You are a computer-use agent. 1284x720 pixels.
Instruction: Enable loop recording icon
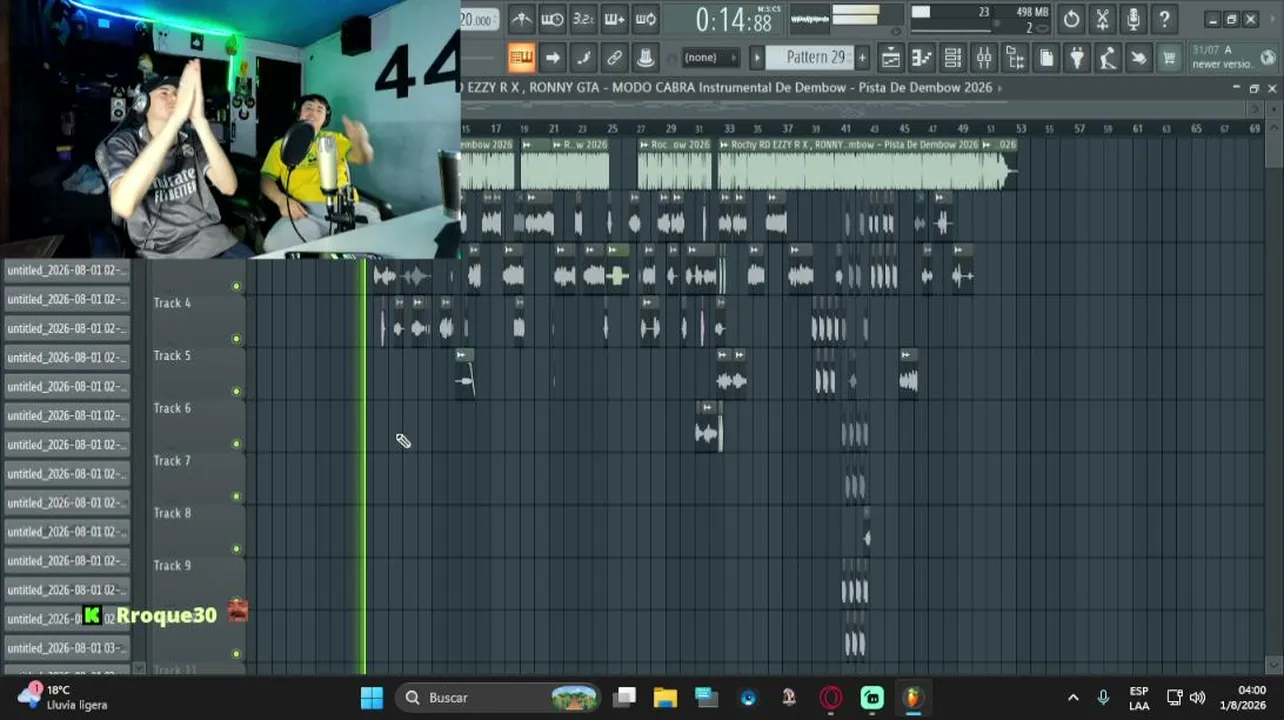645,19
